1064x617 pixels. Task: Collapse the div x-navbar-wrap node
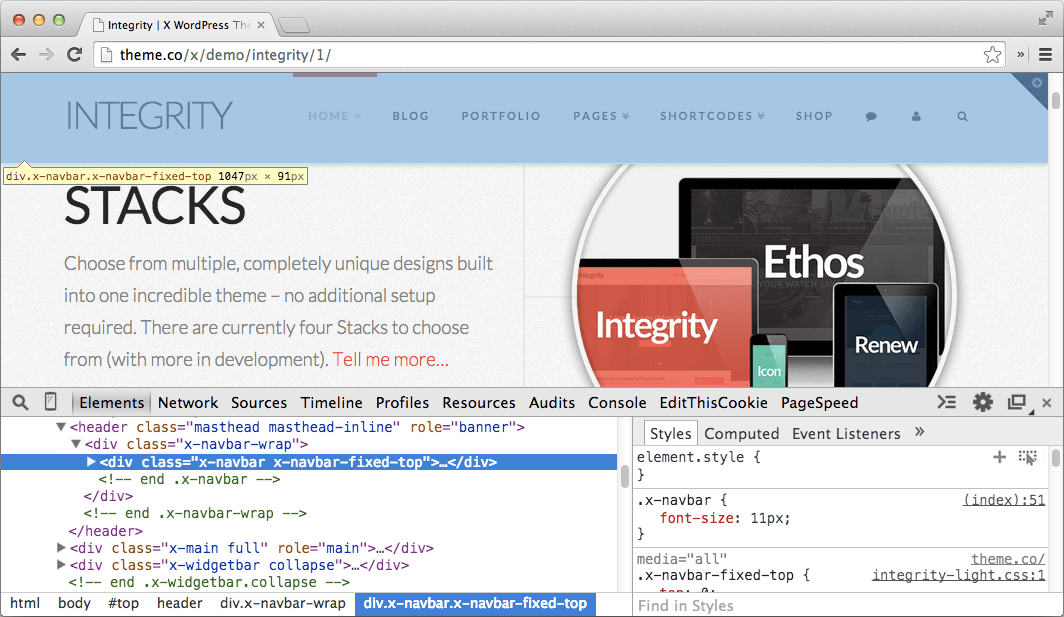coord(75,444)
